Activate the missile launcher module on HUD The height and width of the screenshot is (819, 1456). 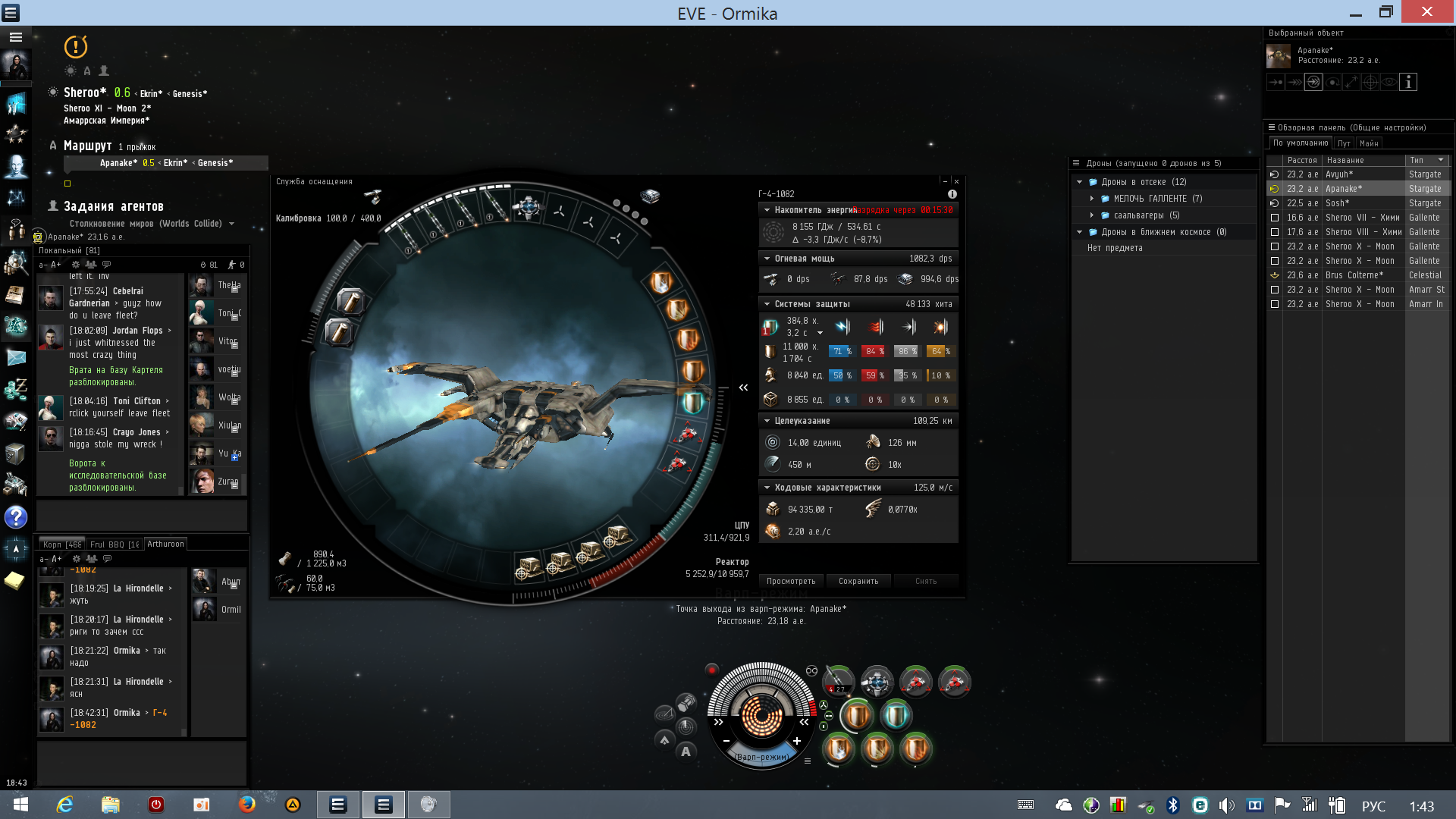coord(838,681)
